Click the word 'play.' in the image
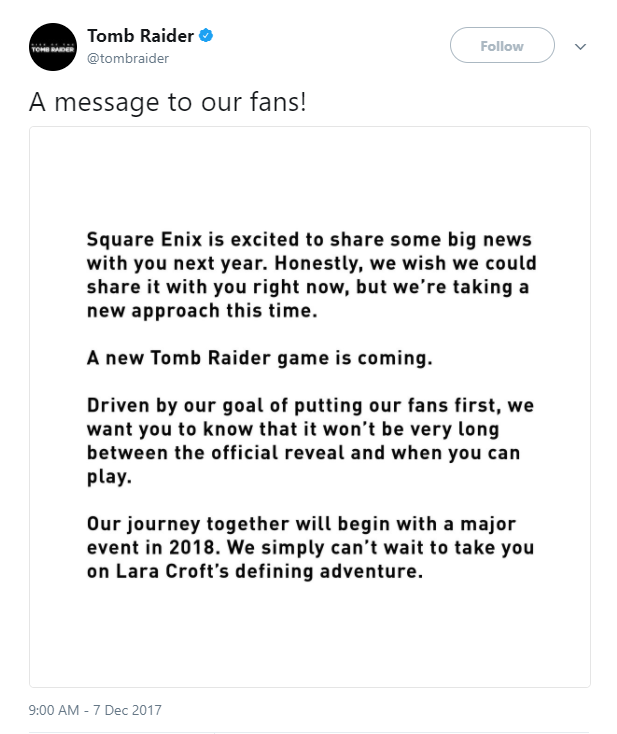 tap(109, 477)
